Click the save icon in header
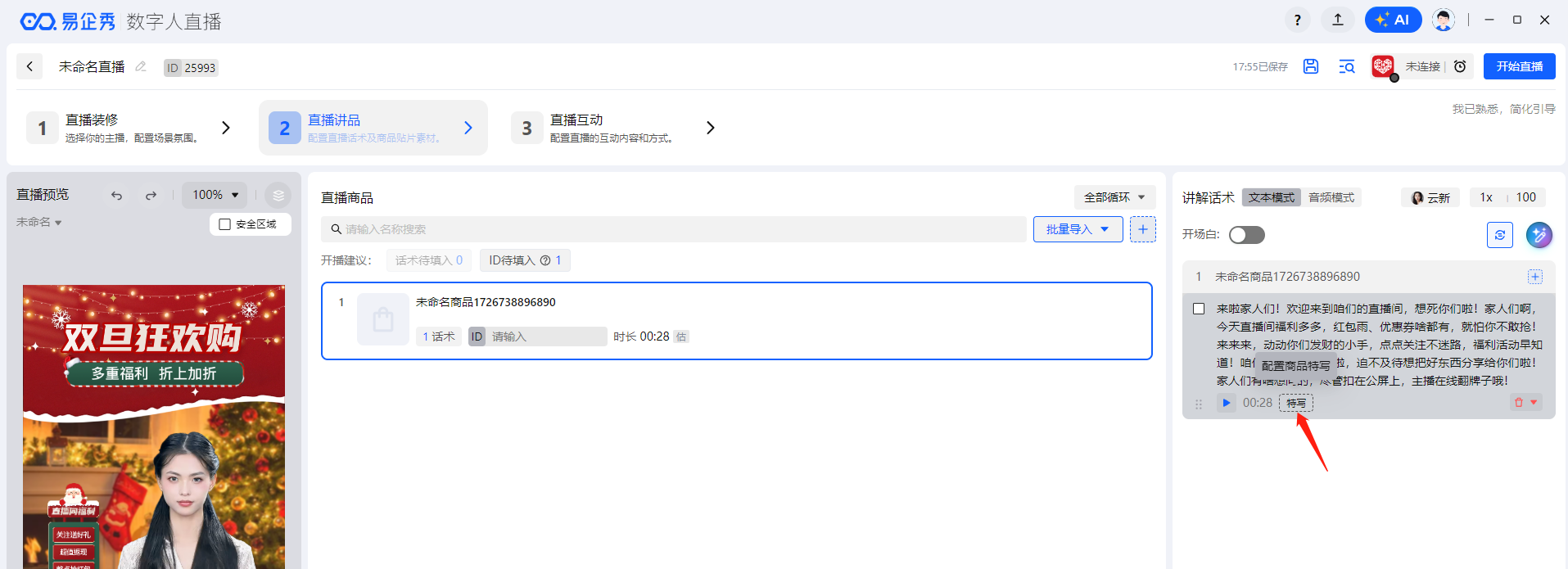This screenshot has width=1568, height=569. 1310,66
